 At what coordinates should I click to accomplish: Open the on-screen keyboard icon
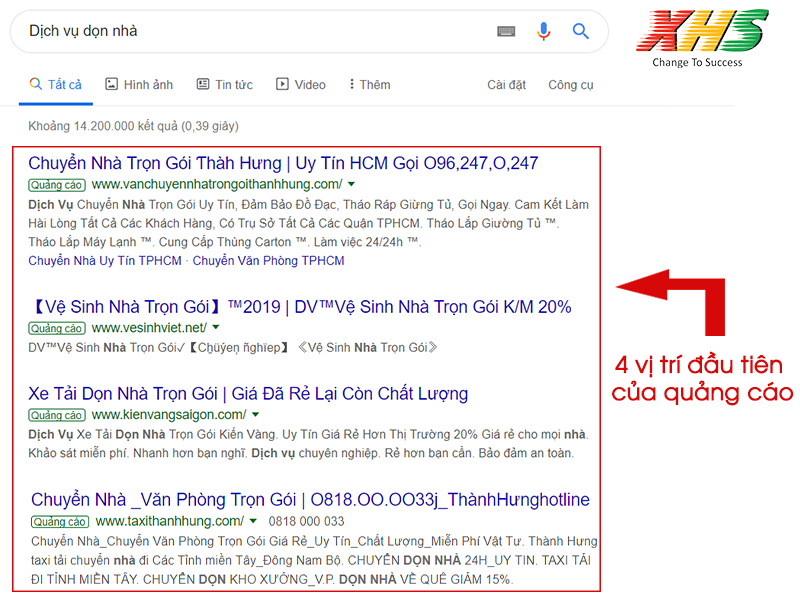[x=506, y=32]
